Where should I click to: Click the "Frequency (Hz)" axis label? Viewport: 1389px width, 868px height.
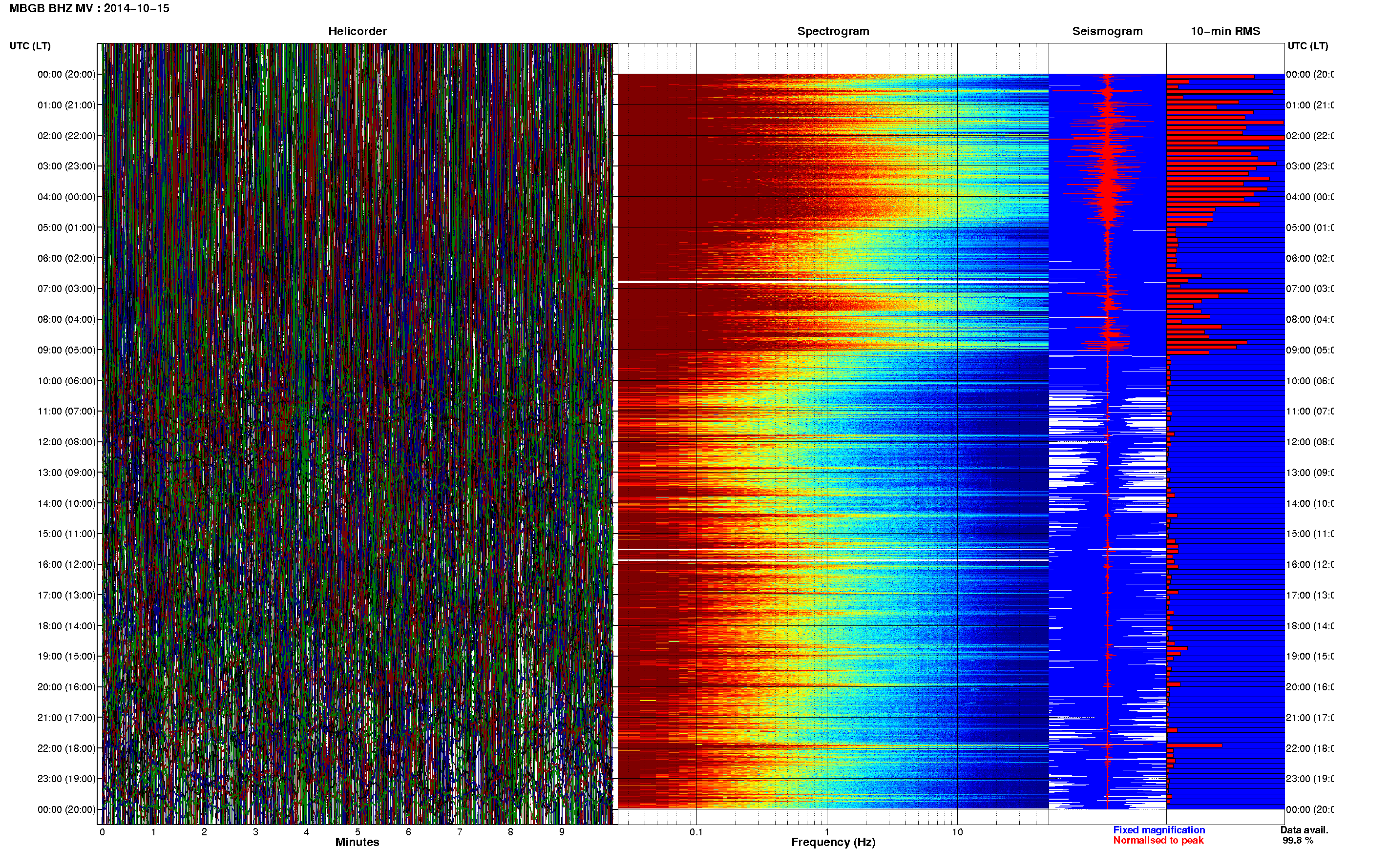pyautogui.click(x=833, y=843)
